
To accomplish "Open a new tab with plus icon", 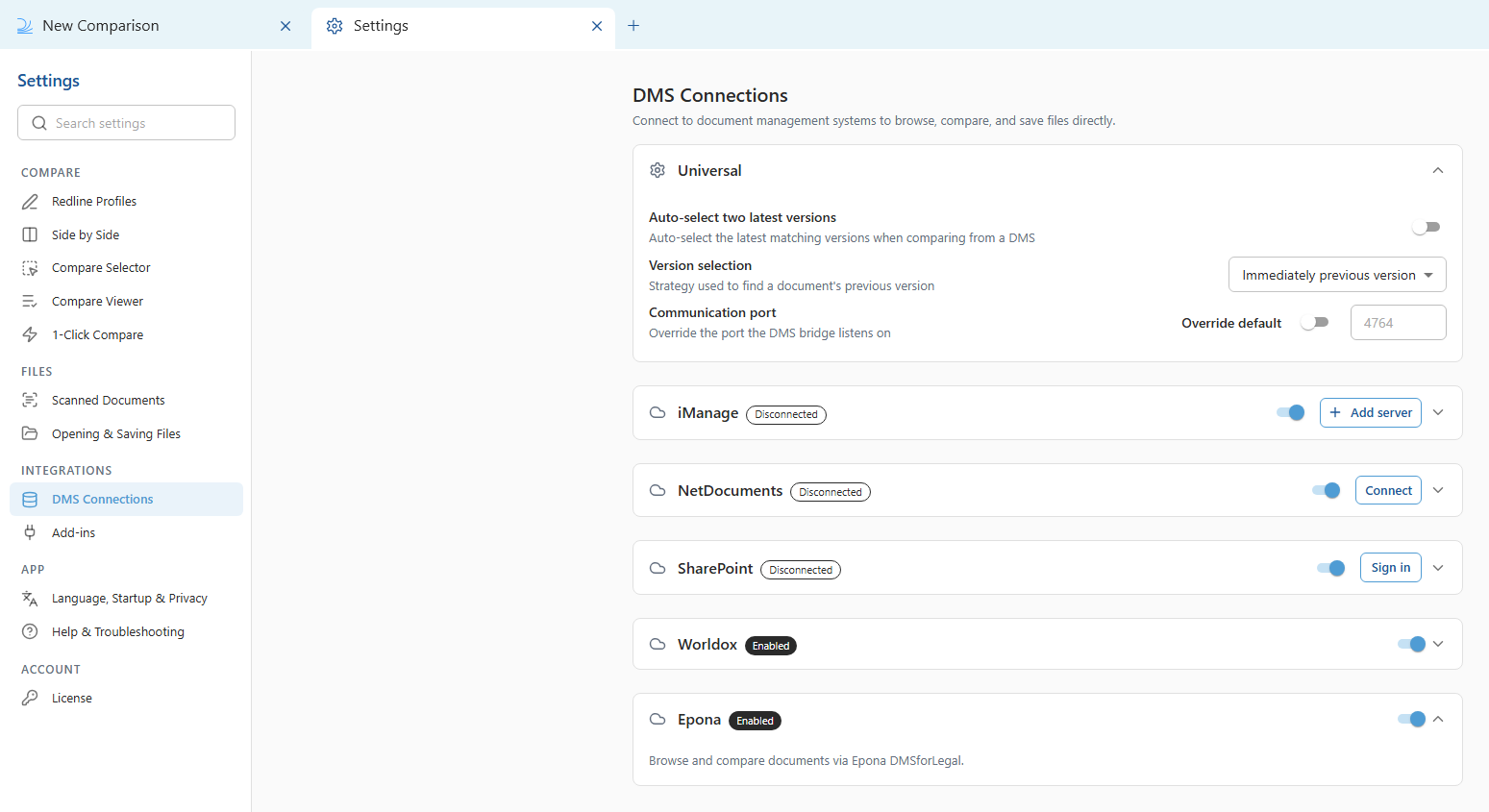I will (x=633, y=26).
